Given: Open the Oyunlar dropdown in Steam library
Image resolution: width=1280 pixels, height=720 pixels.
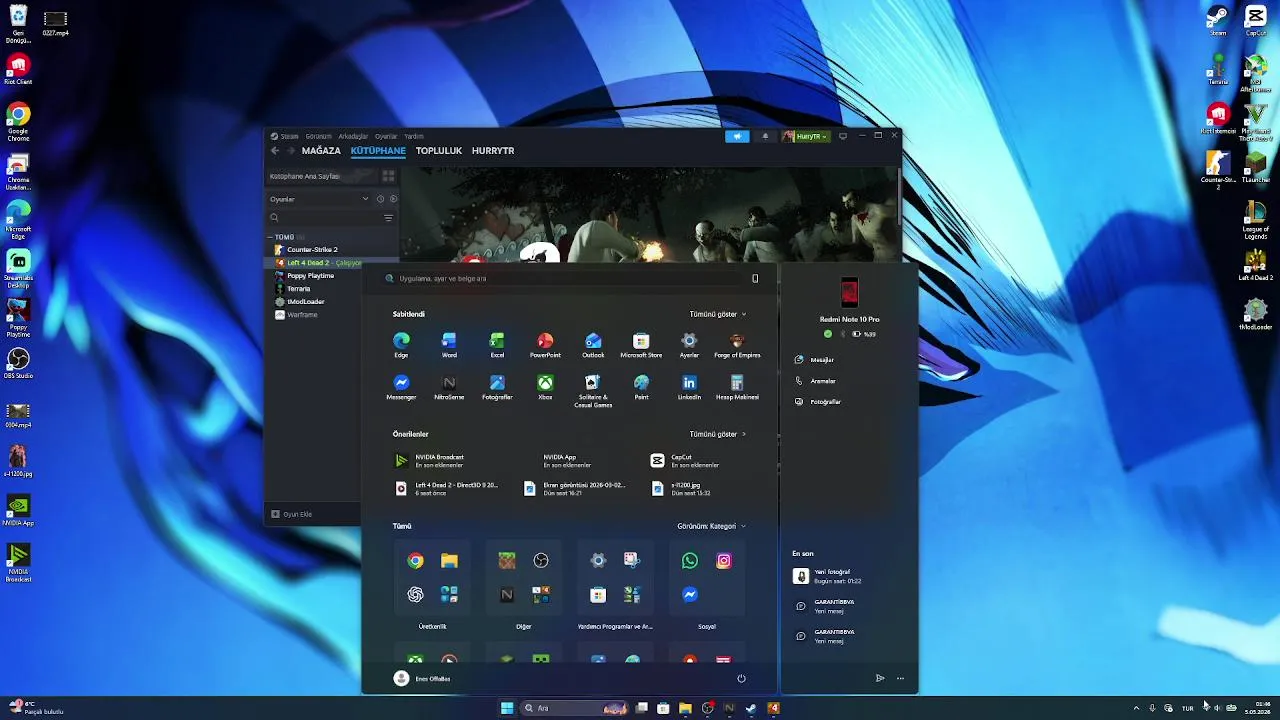Looking at the screenshot, I should [318, 199].
